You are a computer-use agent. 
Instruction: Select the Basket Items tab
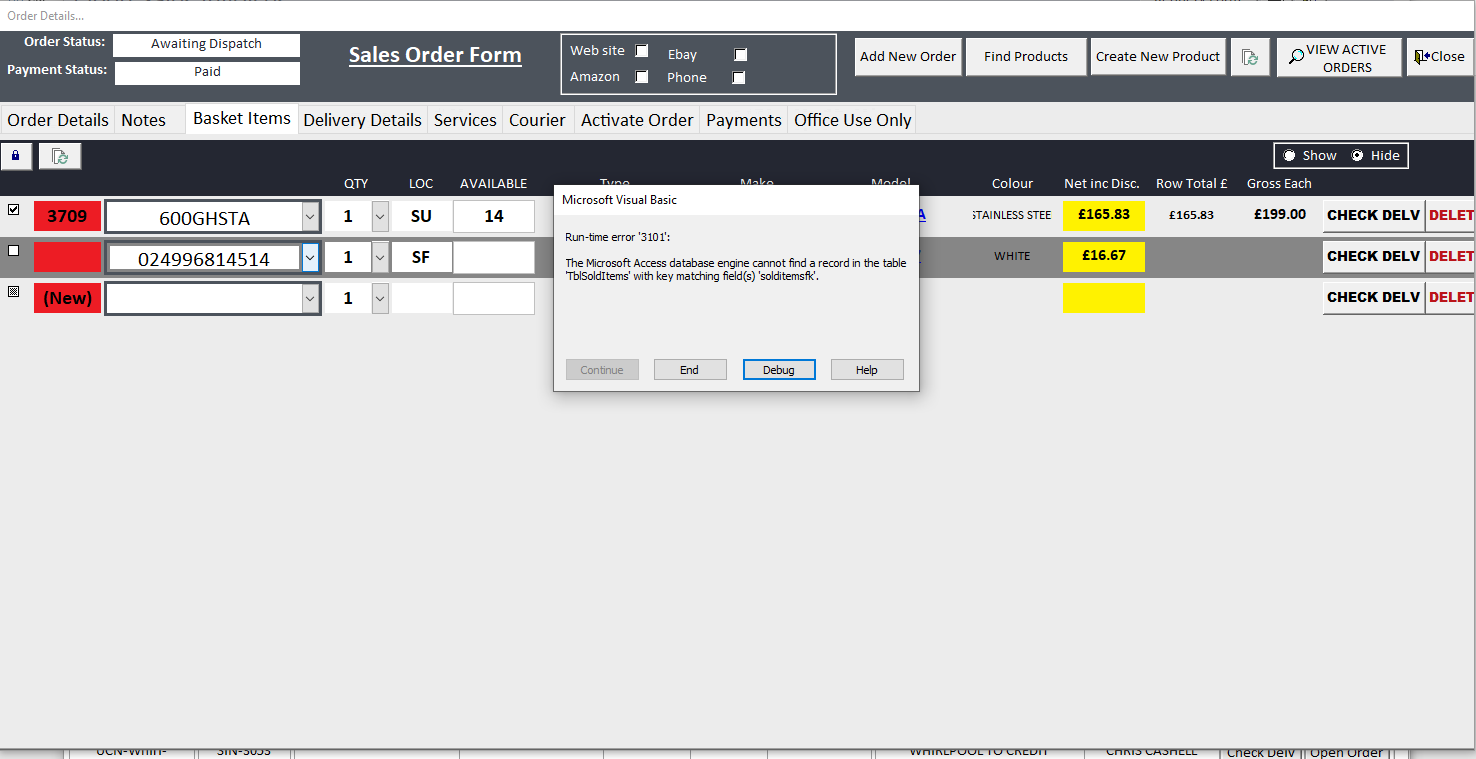(x=242, y=118)
